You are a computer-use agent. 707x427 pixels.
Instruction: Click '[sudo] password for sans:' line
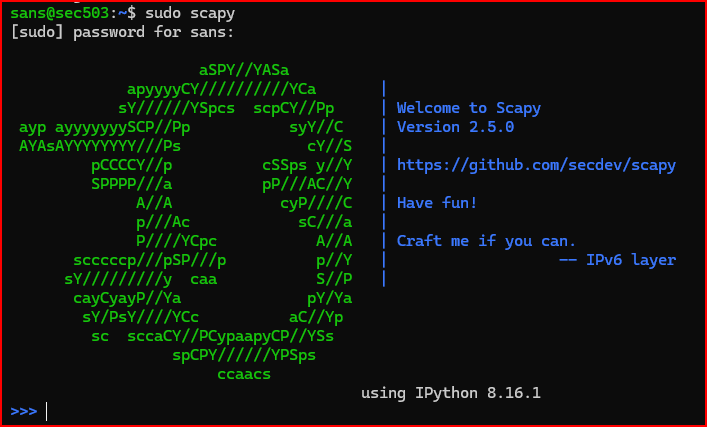122,32
